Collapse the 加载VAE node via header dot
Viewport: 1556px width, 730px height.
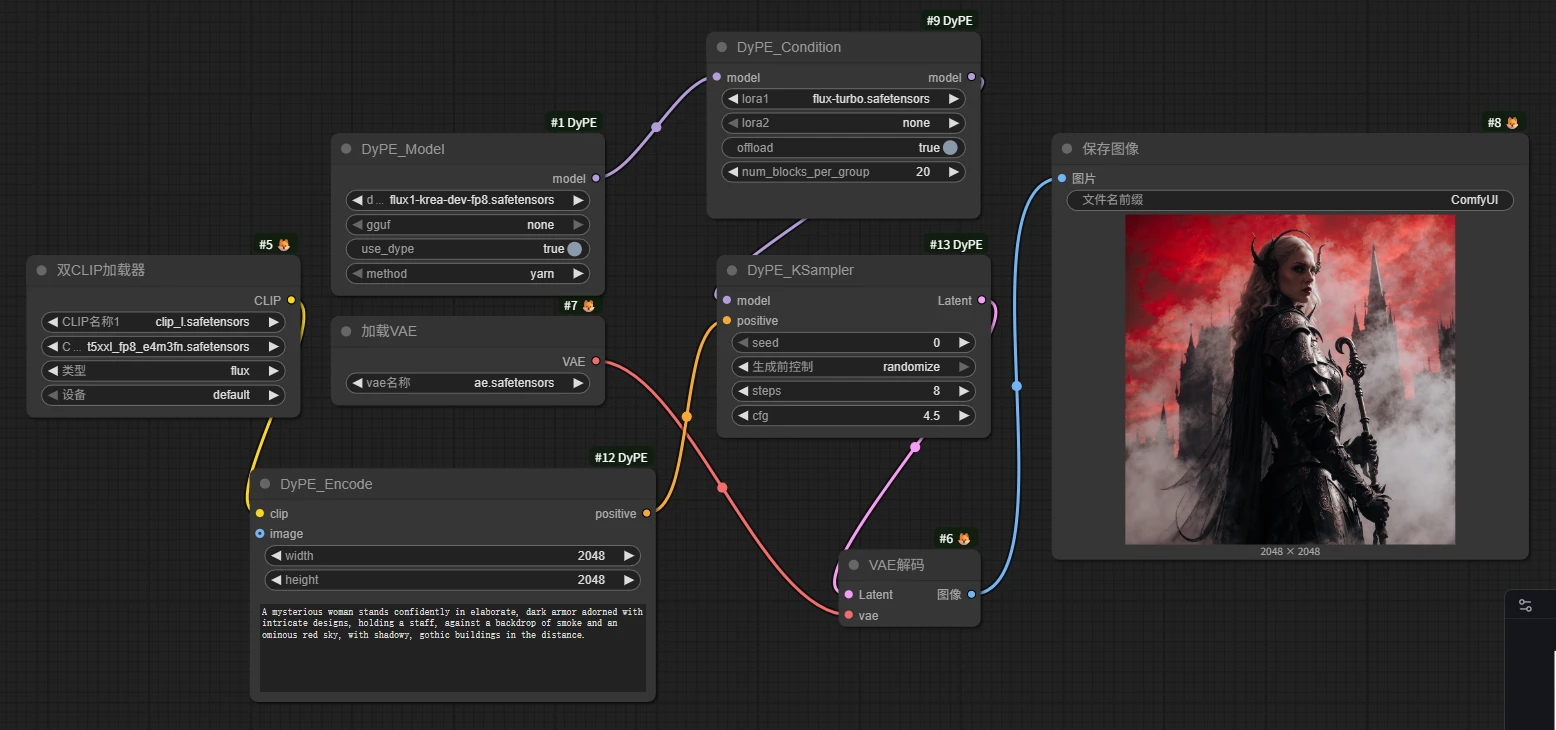click(x=347, y=331)
